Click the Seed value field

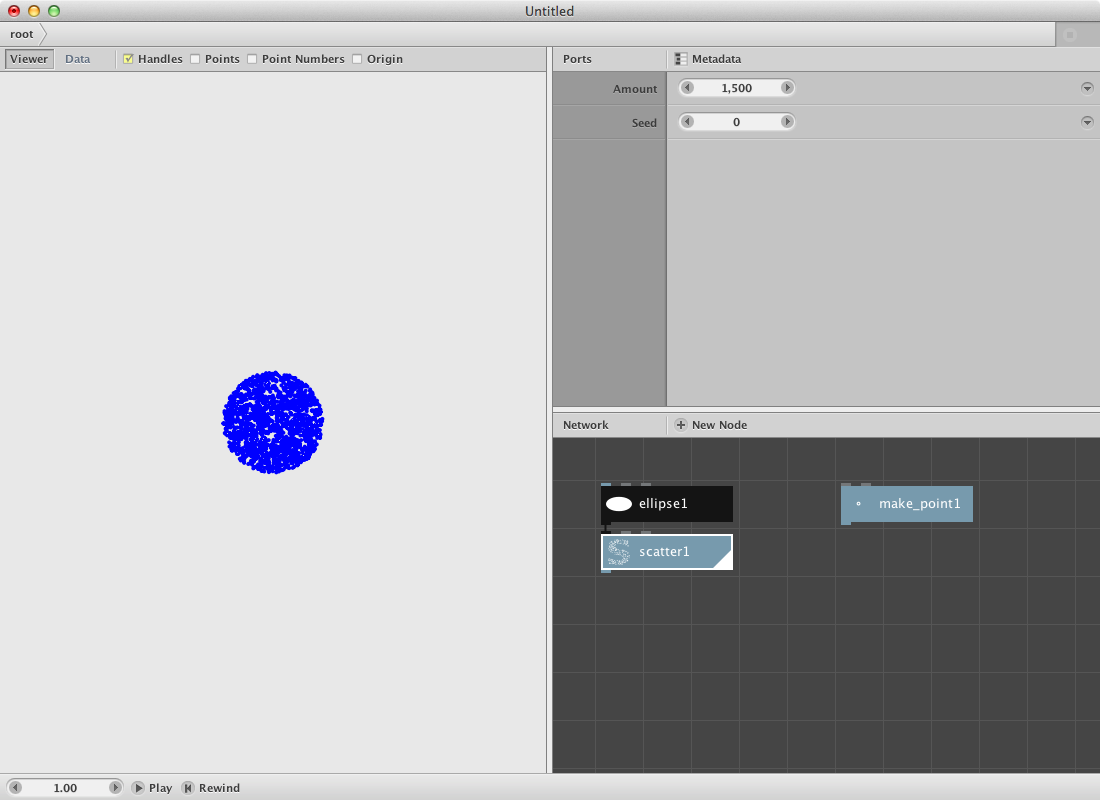737,122
